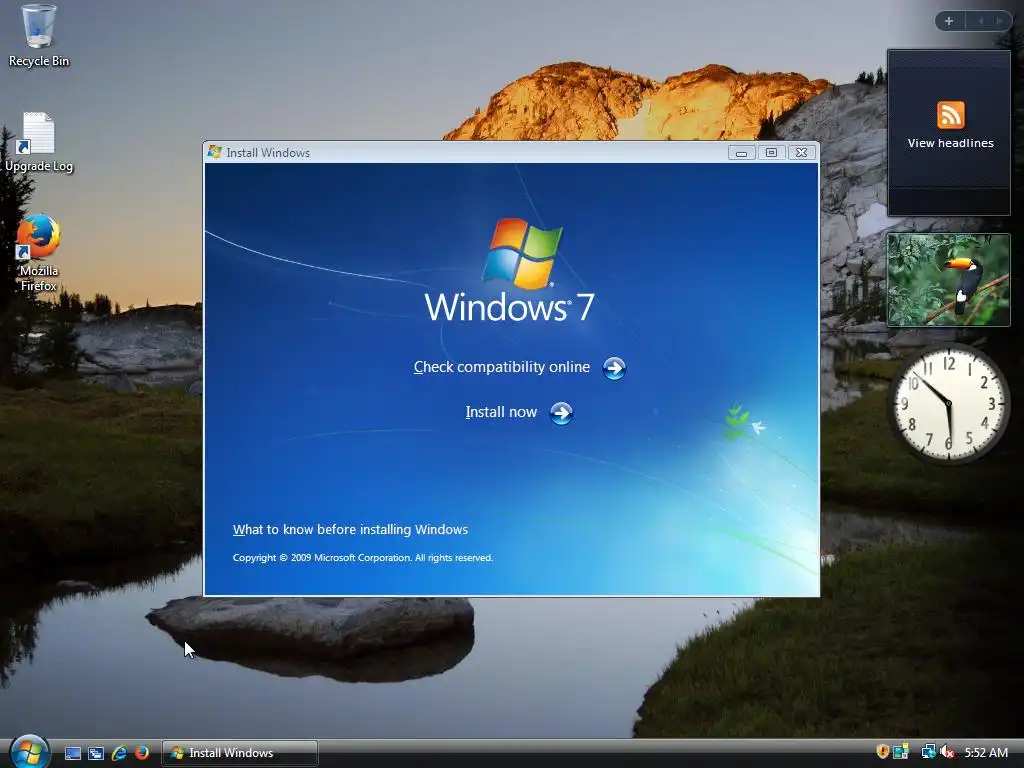1024x768 pixels.
Task: Launch Firefox from the quick launch bar
Action: click(142, 753)
